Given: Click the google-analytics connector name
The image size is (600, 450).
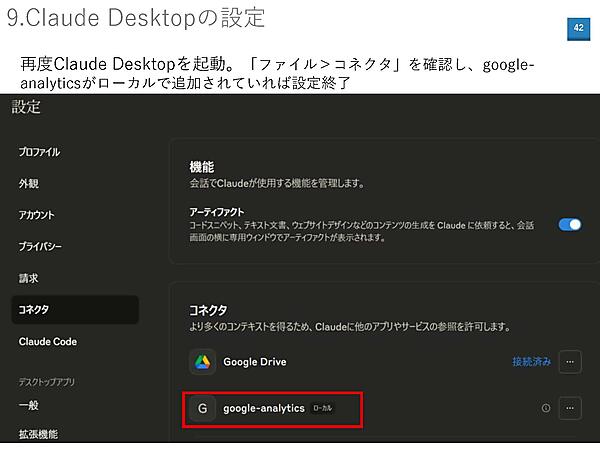Looking at the screenshot, I should coord(263,409).
